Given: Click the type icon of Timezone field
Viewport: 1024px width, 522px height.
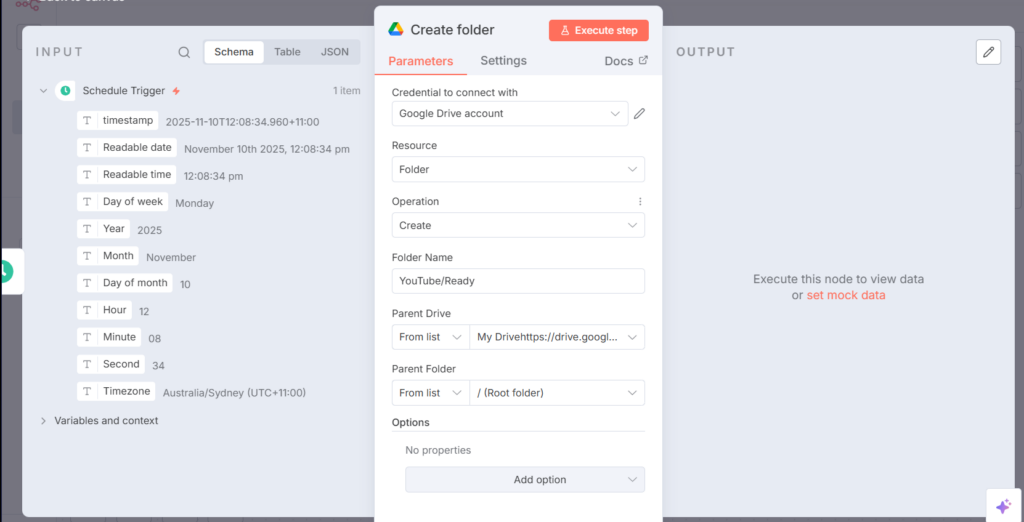Looking at the screenshot, I should coord(87,391).
